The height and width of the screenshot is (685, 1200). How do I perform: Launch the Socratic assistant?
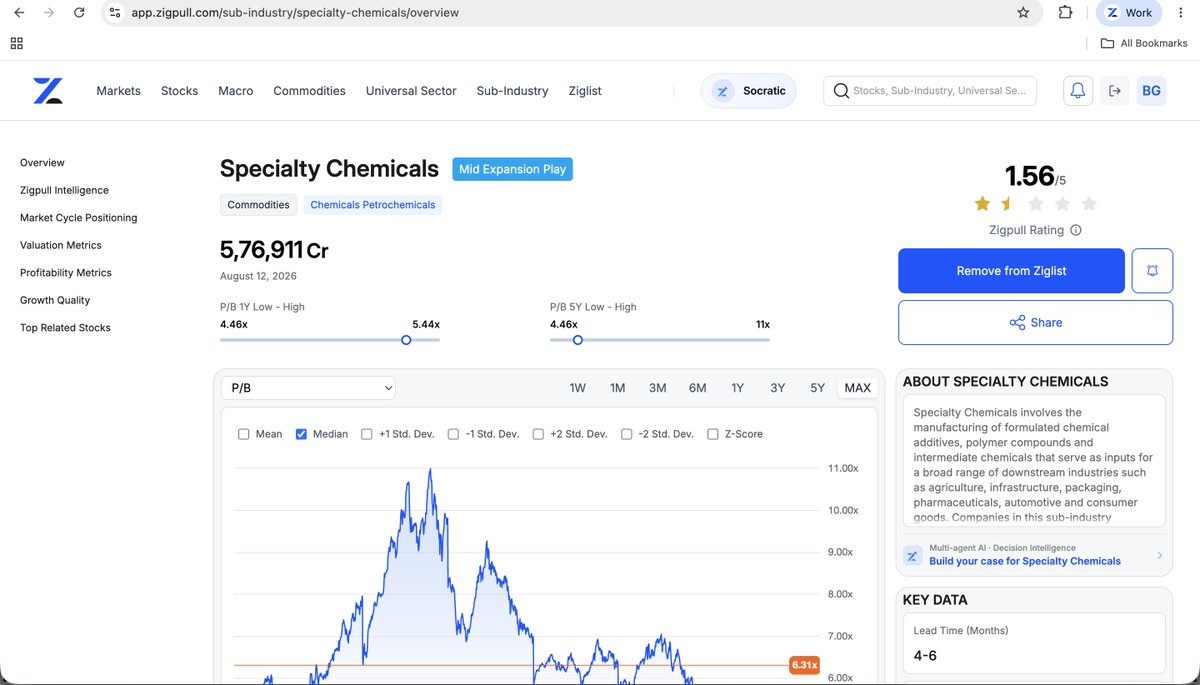coord(749,91)
